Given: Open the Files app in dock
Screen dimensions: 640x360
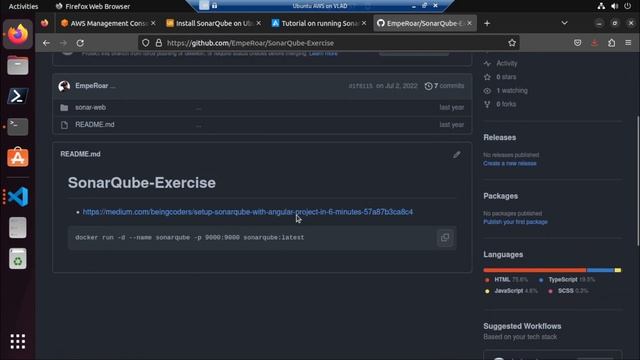Looking at the screenshot, I should point(18,65).
